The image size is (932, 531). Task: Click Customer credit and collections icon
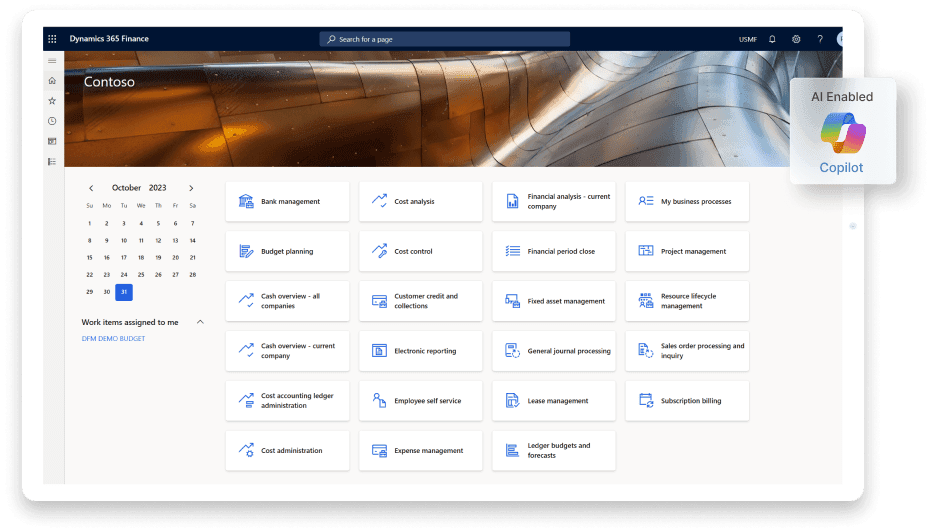coord(379,301)
